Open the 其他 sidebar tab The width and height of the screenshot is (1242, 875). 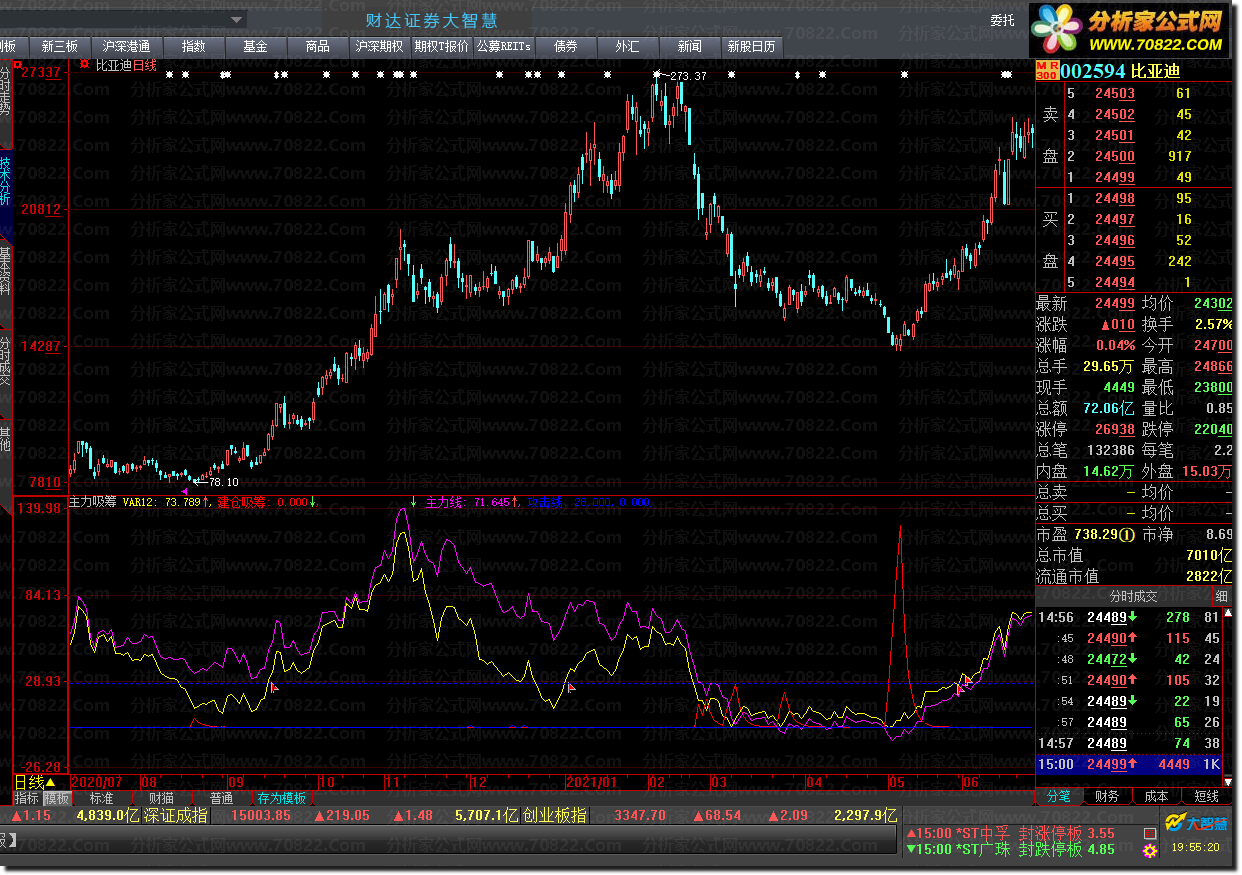pos(5,439)
